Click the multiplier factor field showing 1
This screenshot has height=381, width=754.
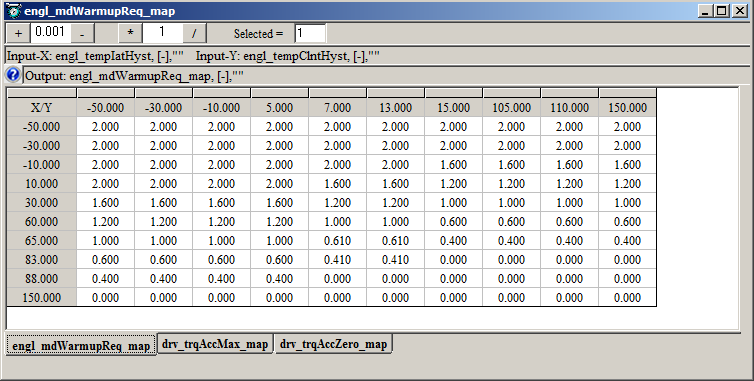tap(162, 33)
